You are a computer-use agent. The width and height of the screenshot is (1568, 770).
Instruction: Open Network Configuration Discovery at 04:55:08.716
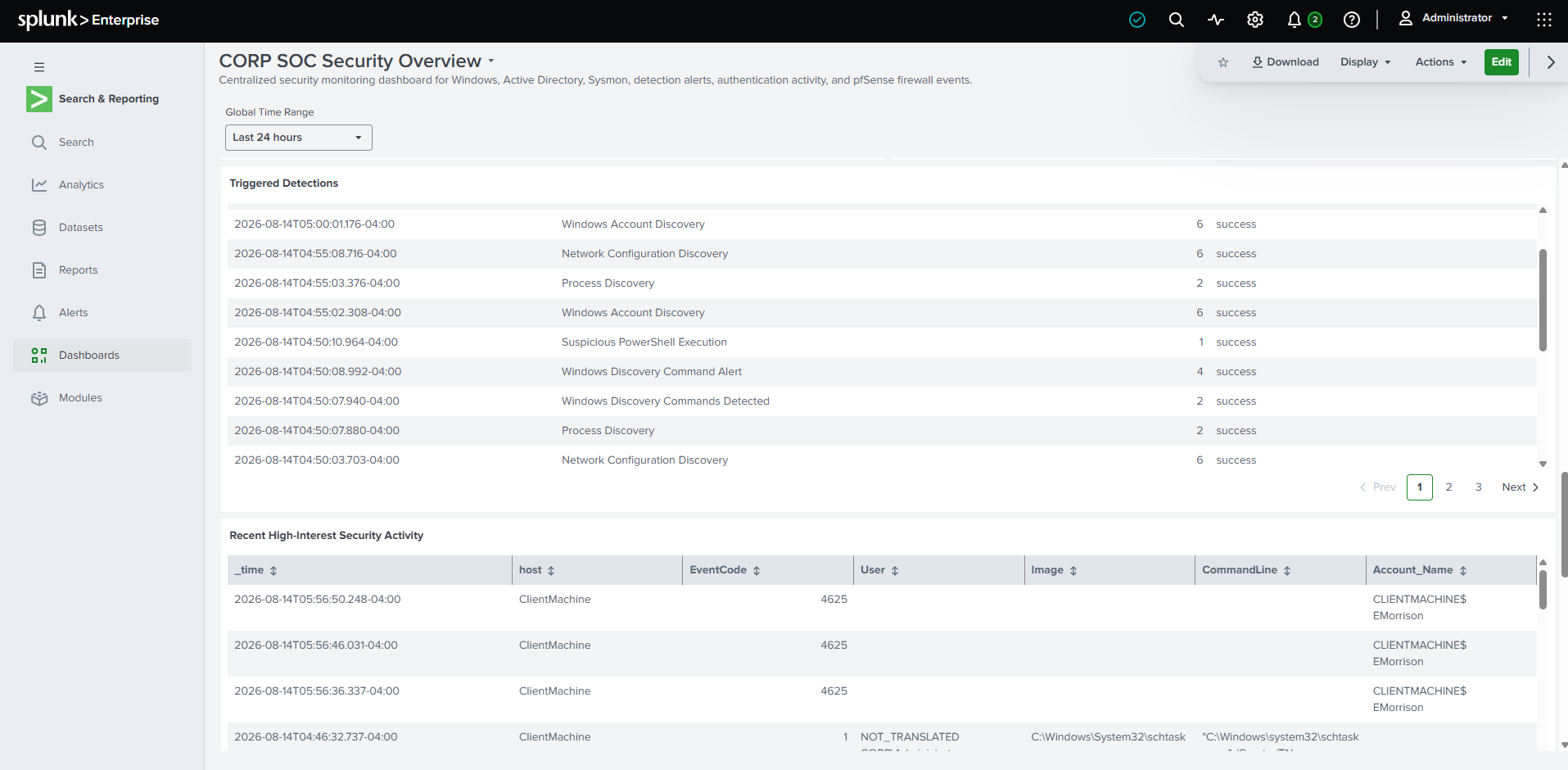pyautogui.click(x=645, y=254)
